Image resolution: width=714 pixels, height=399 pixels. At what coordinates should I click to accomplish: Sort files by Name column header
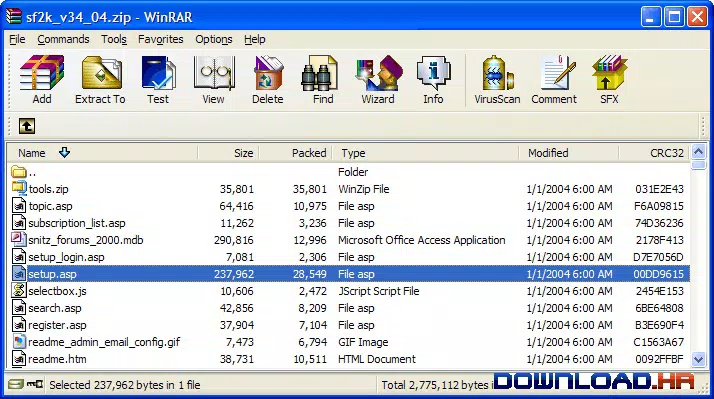(x=102, y=153)
